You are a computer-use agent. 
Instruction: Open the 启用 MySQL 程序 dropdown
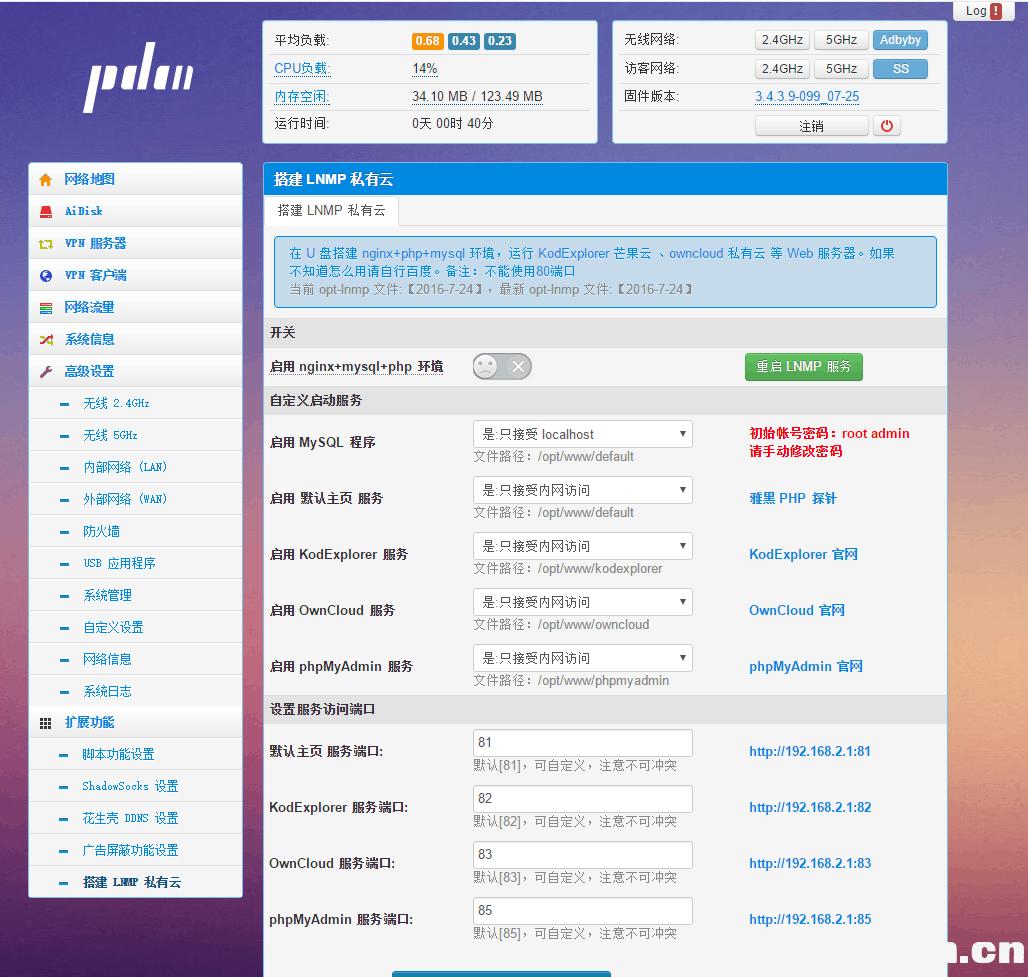tap(582, 434)
